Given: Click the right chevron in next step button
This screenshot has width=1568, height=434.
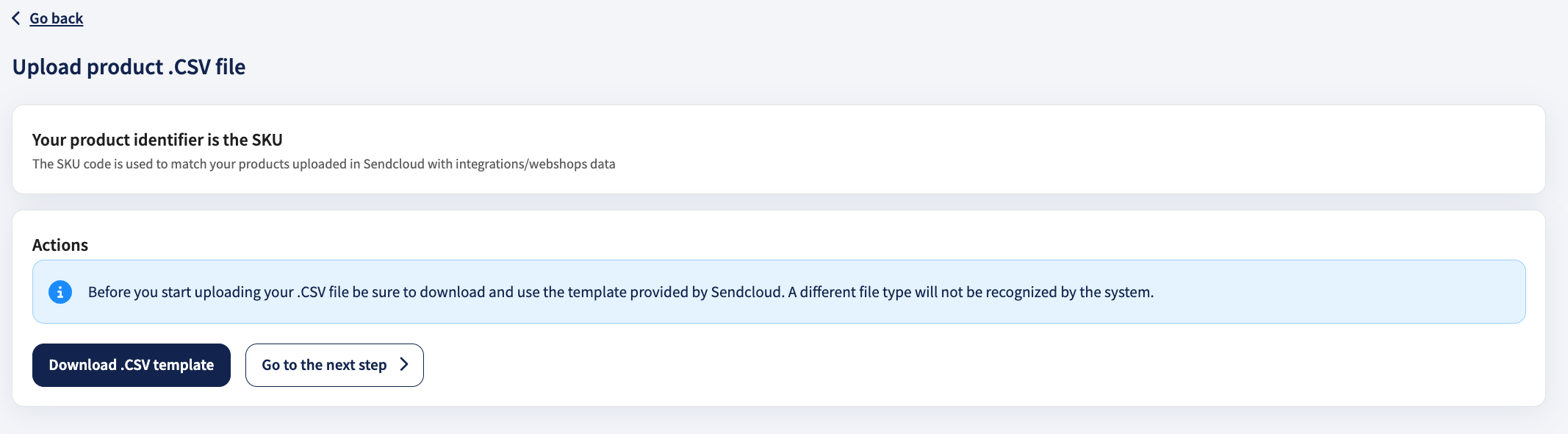Looking at the screenshot, I should tap(403, 365).
